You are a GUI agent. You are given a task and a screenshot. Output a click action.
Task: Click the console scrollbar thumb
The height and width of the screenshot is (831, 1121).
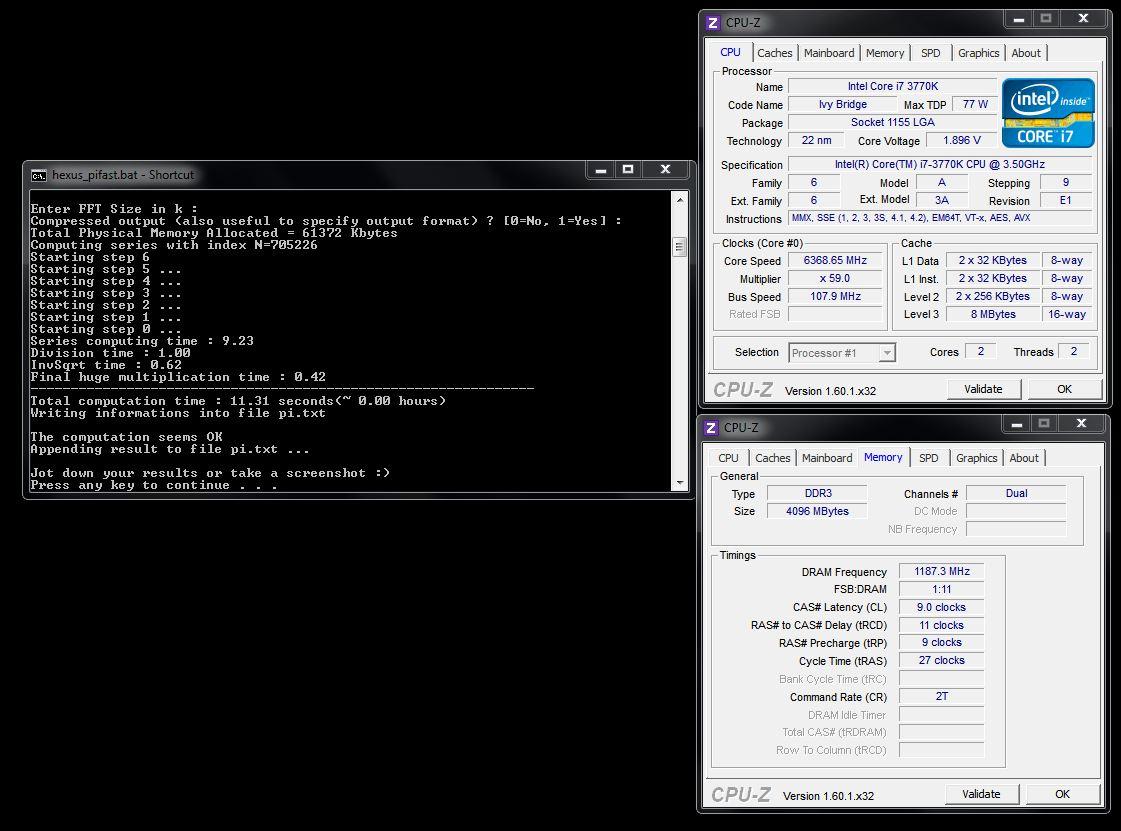(679, 247)
